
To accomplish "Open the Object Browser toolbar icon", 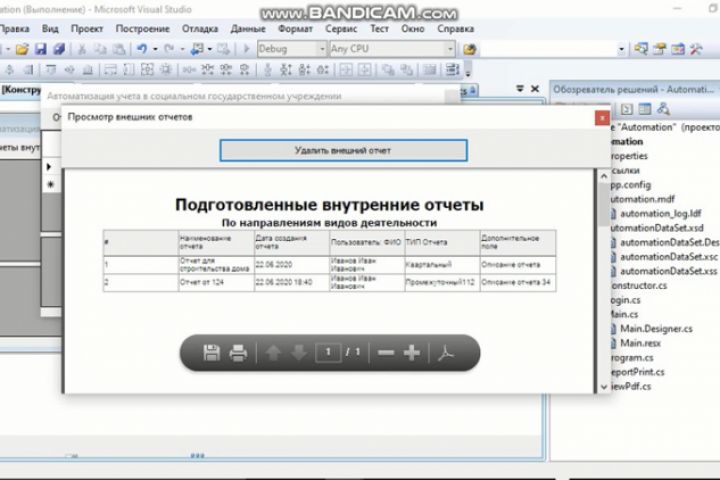I will pos(678,49).
